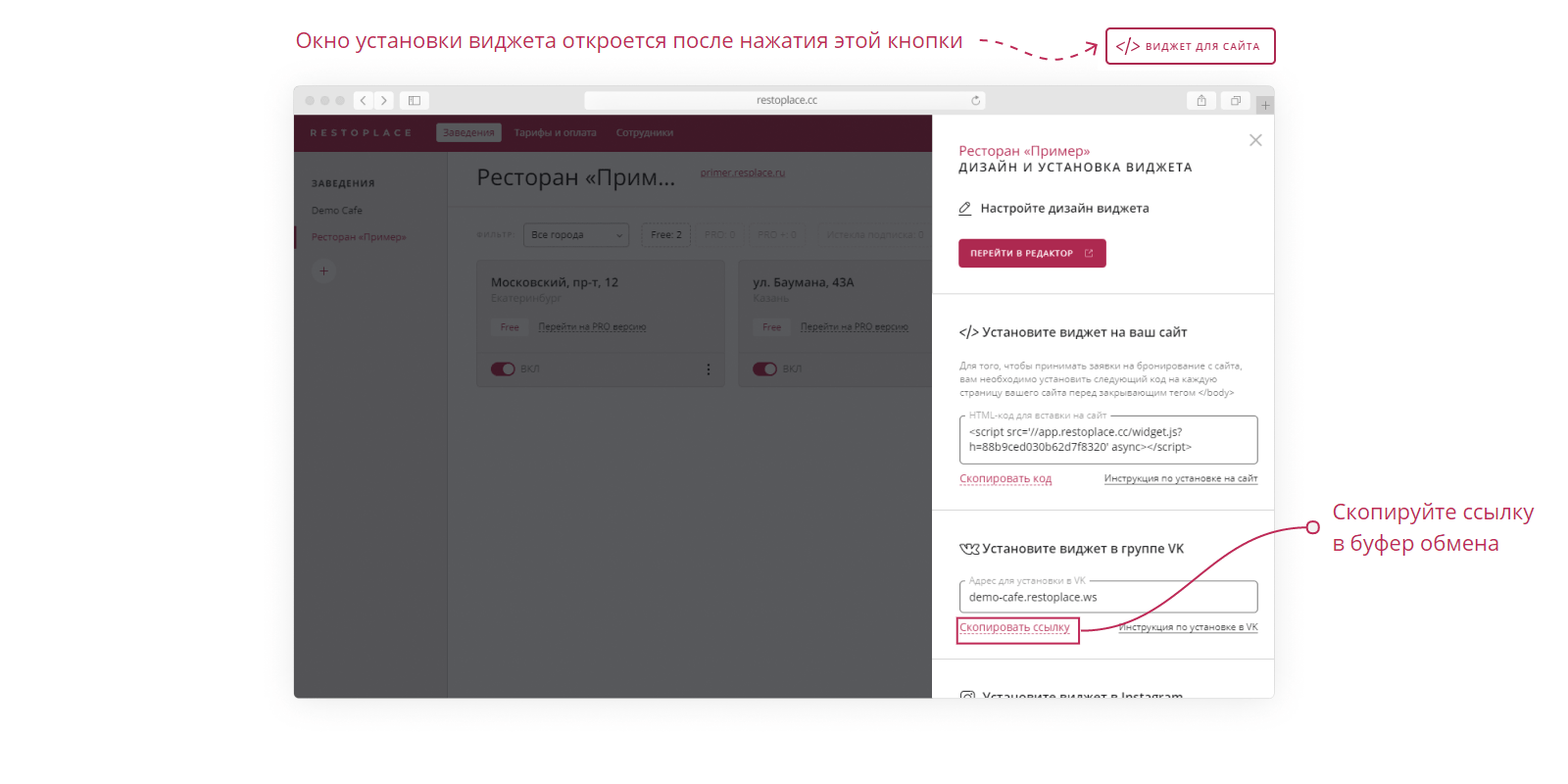Open the 'Тарифы и оплата' tab

(555, 133)
